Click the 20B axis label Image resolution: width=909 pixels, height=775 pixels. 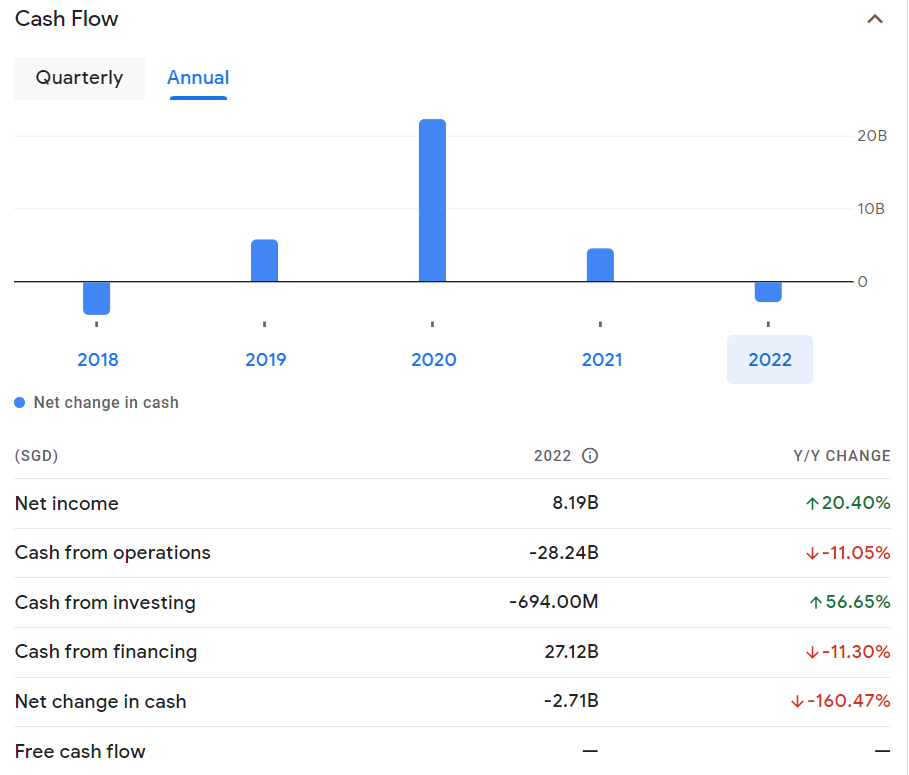point(872,136)
